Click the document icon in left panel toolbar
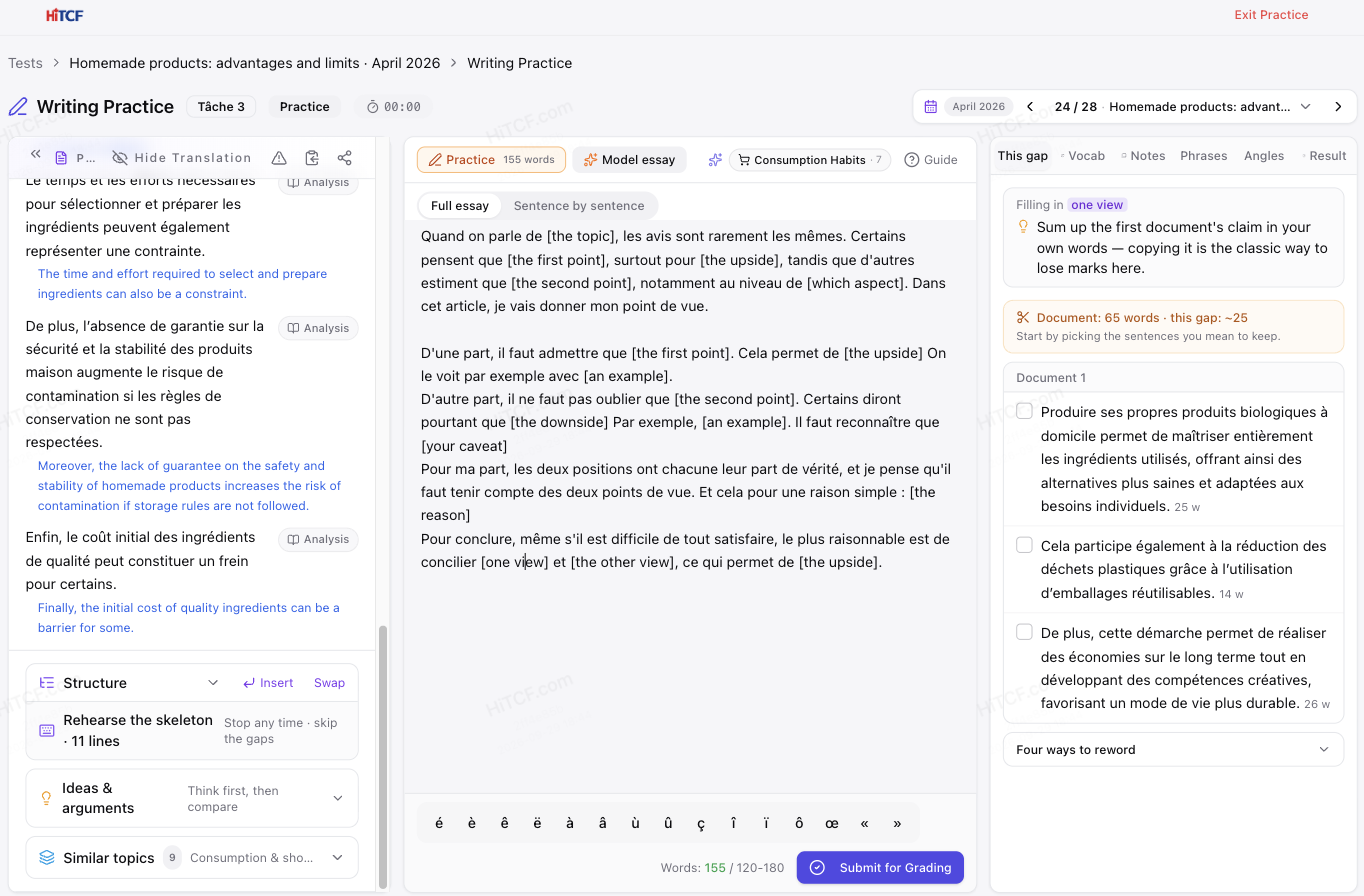The width and height of the screenshot is (1364, 896). pos(61,158)
